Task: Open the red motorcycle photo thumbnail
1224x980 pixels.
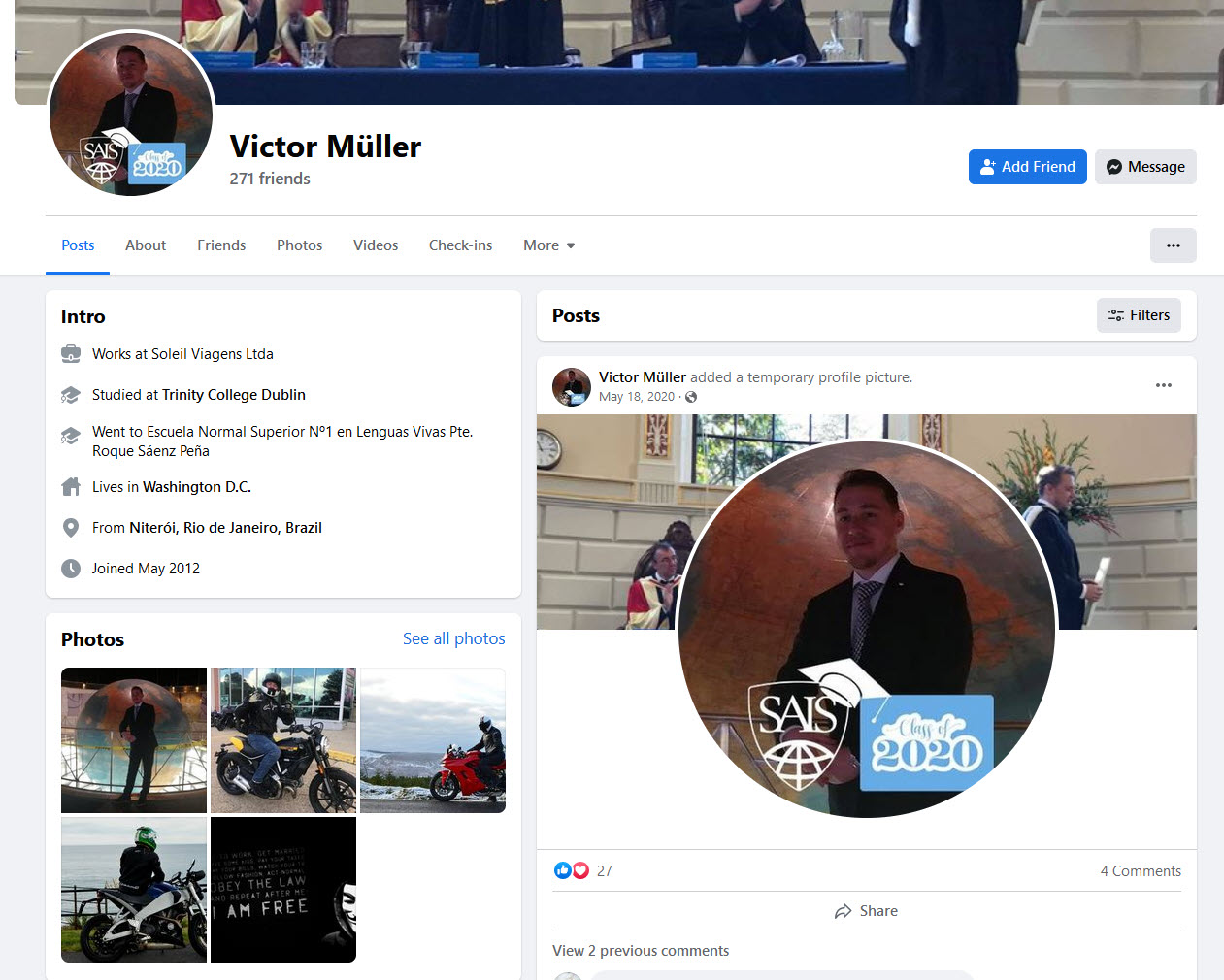Action: click(x=433, y=740)
